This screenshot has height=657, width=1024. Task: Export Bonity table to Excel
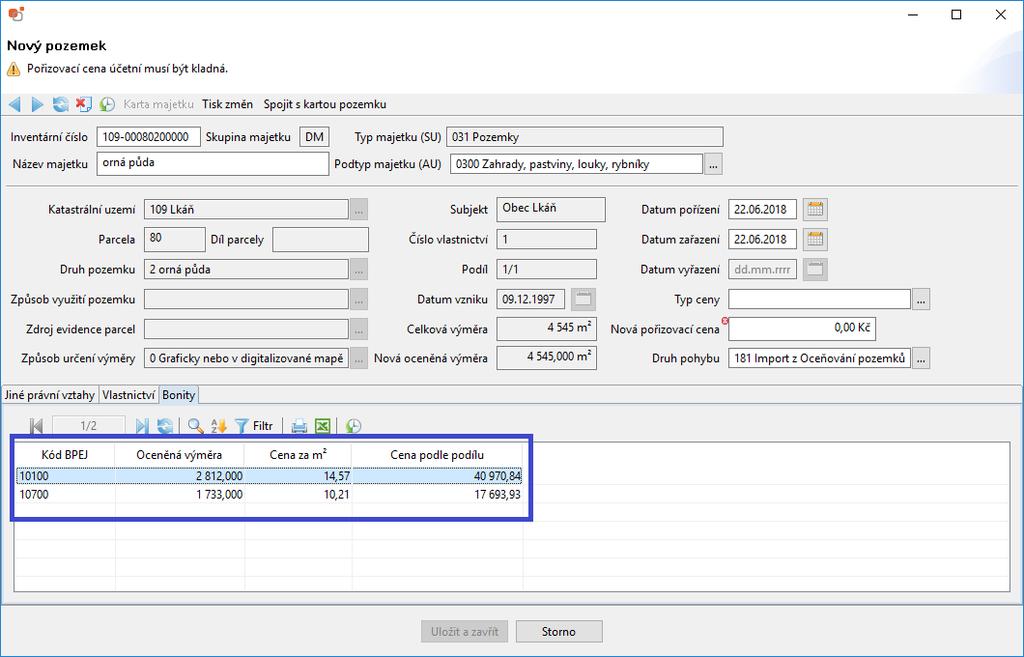pos(323,426)
